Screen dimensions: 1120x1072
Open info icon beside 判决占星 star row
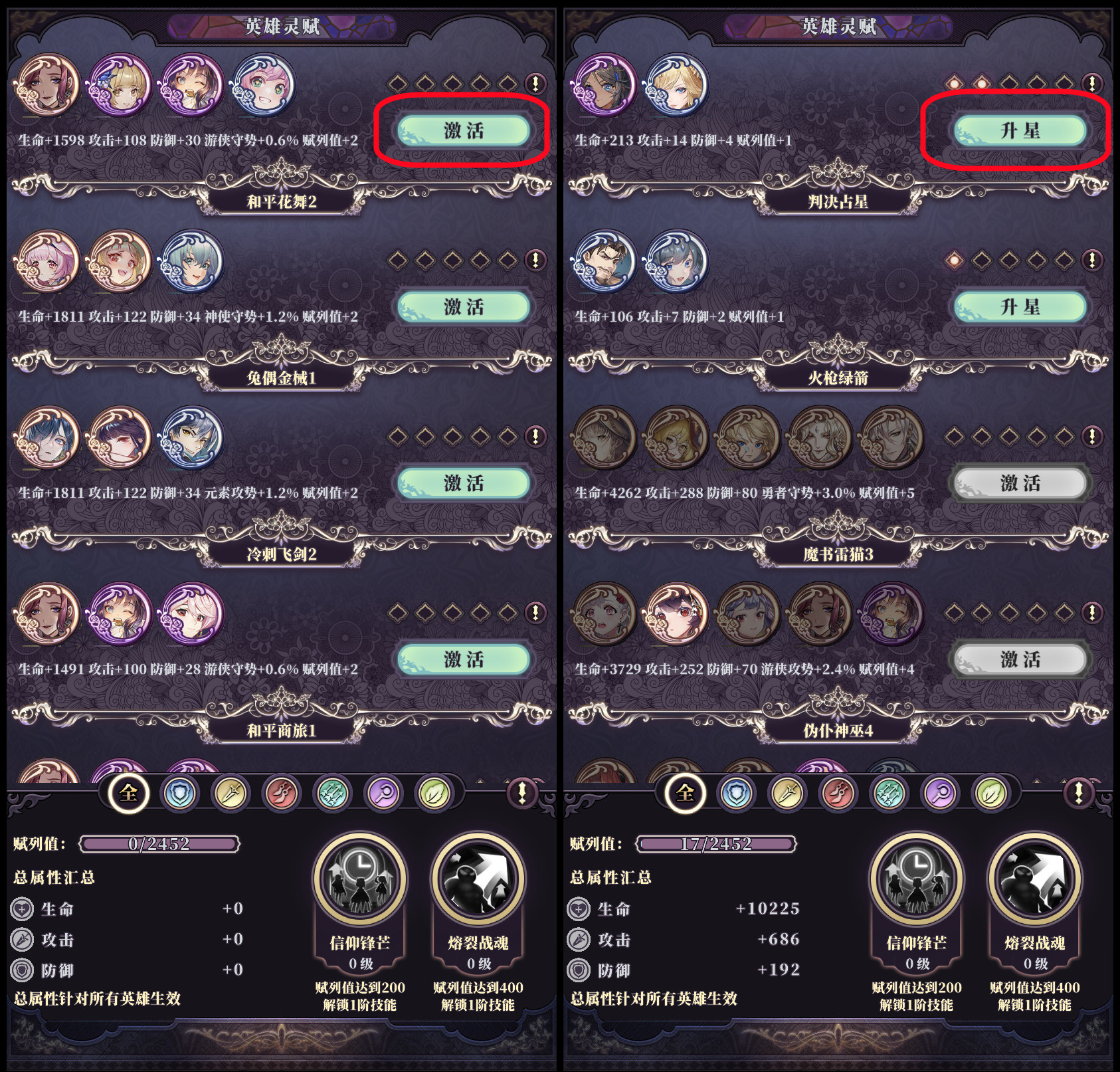tap(1092, 84)
